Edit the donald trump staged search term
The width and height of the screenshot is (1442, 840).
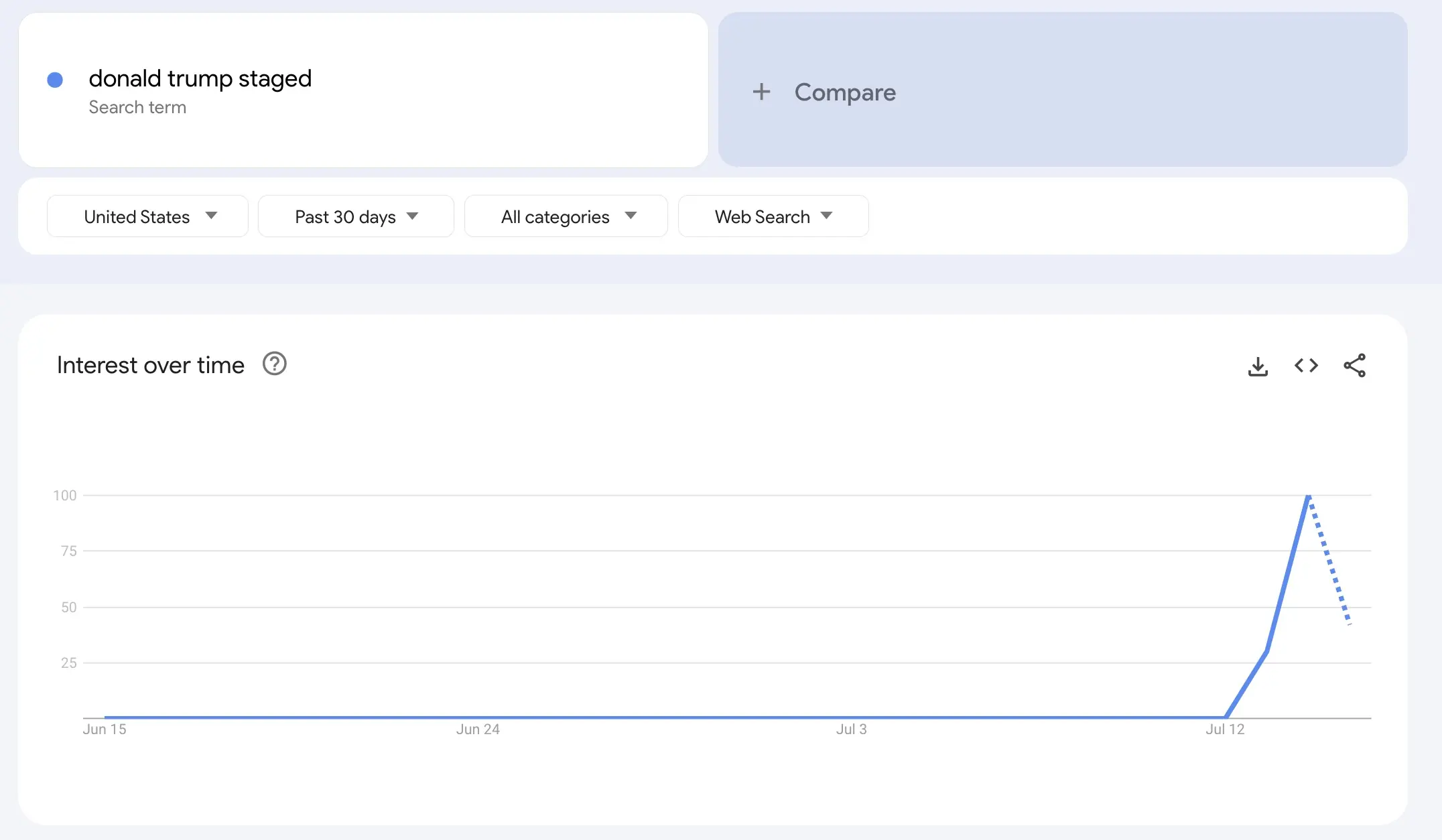click(200, 79)
